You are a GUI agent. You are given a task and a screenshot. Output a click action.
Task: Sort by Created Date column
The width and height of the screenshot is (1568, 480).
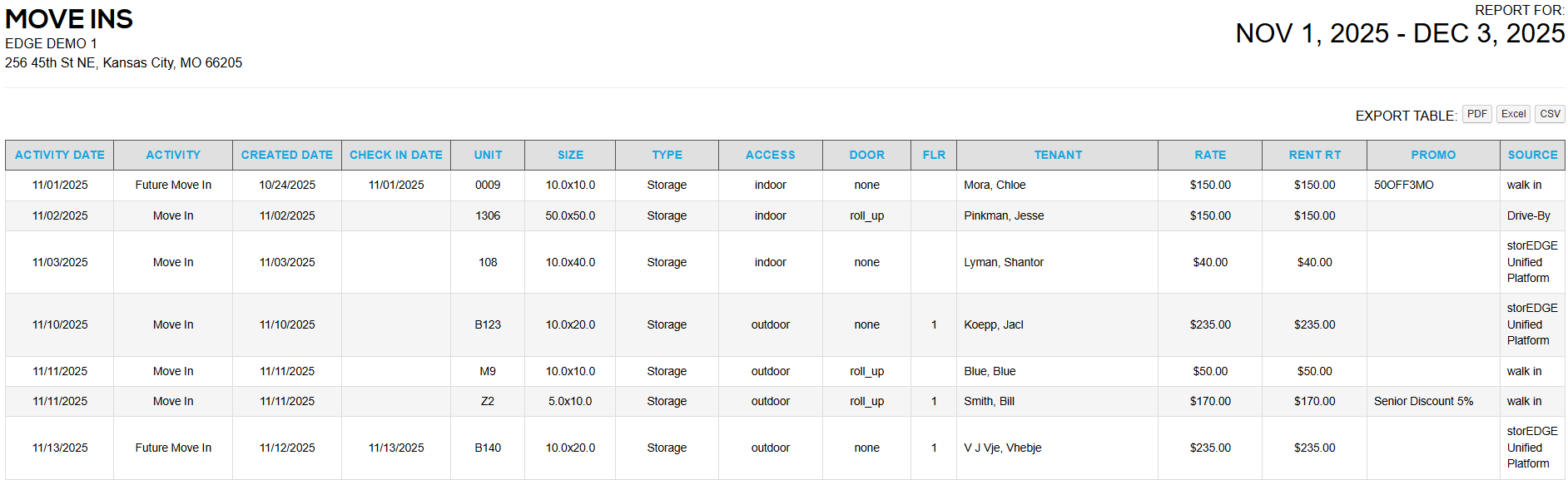point(287,155)
